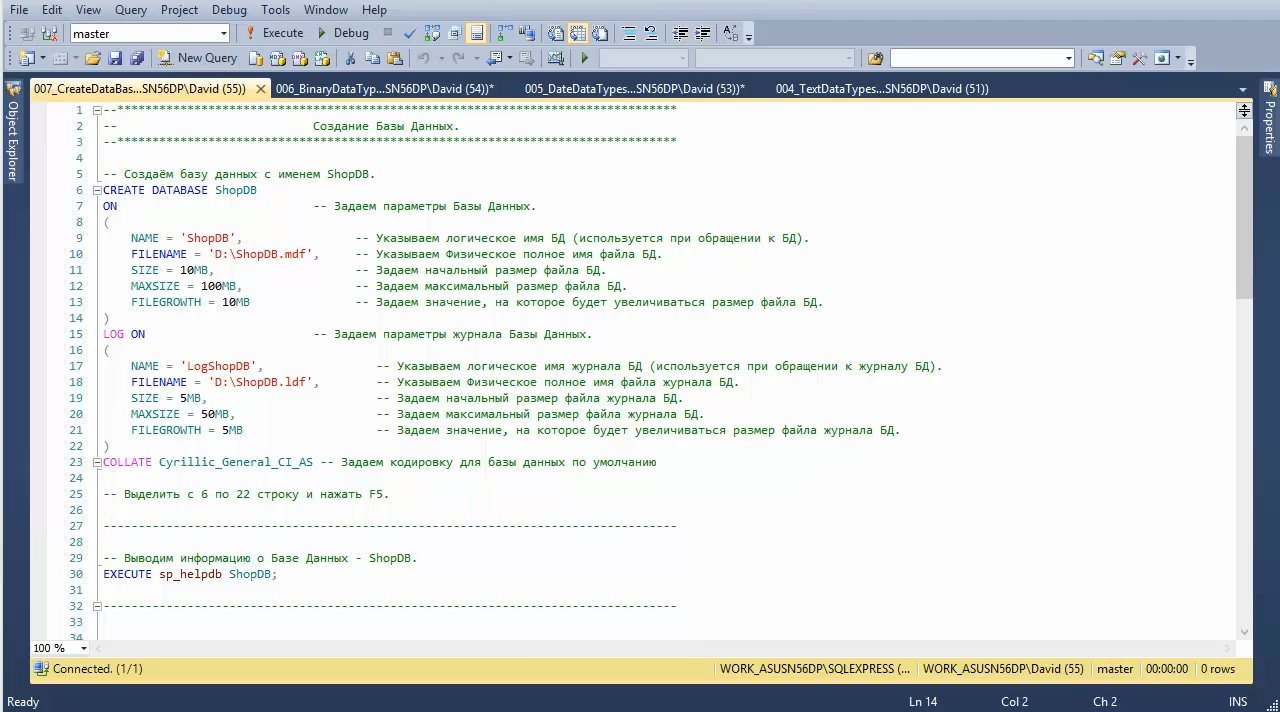Display the Estimated Execution Plan
1280x712 pixels.
point(432,33)
